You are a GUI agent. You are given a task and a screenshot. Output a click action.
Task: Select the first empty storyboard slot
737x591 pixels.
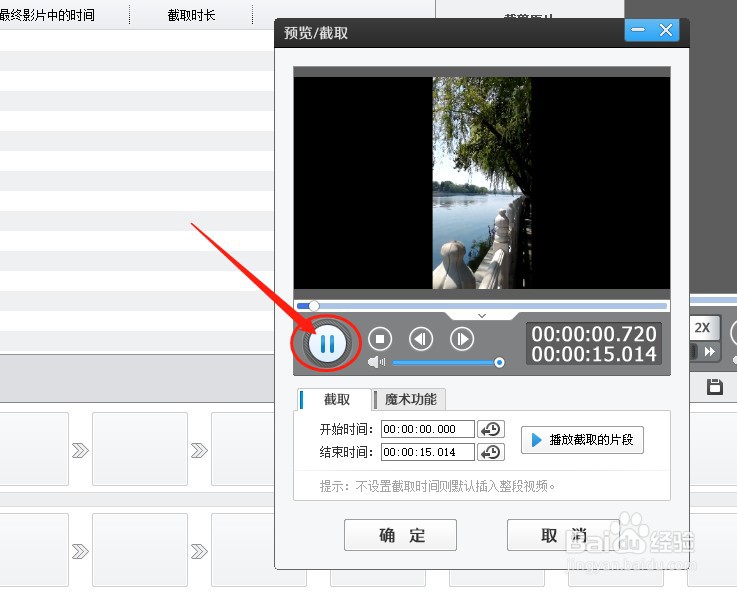pyautogui.click(x=34, y=449)
